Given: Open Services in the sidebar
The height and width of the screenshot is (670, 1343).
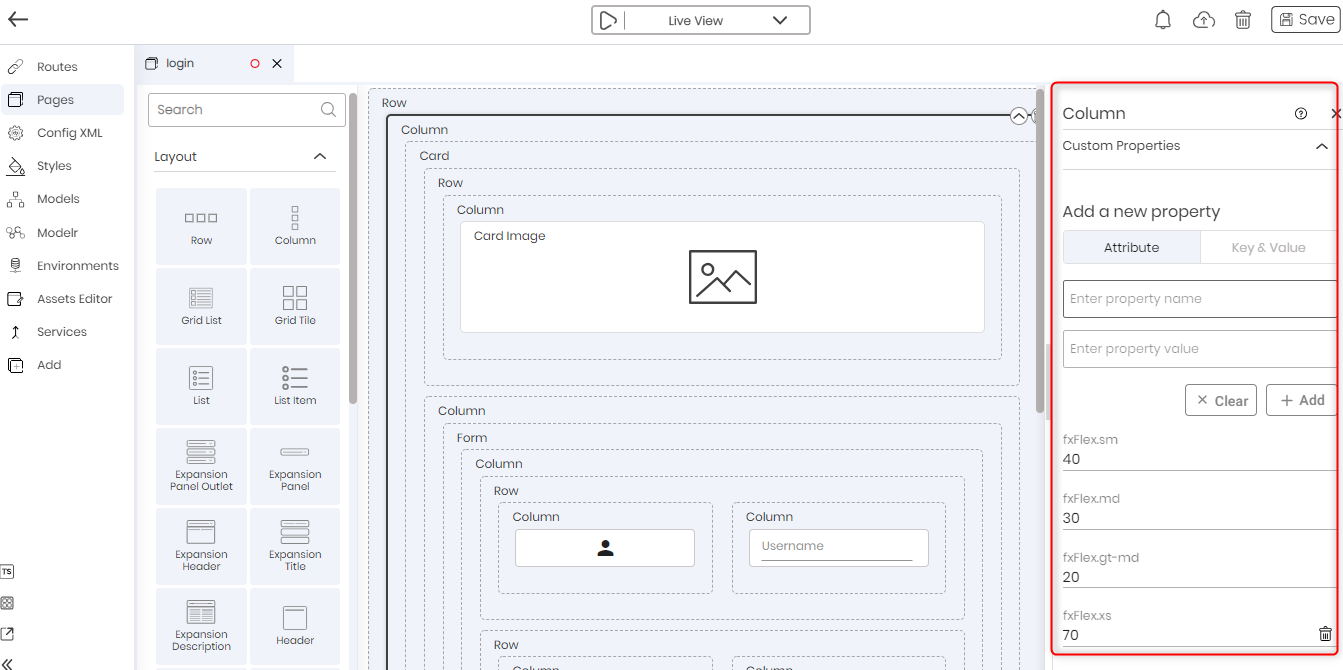Looking at the screenshot, I should click(x=62, y=332).
